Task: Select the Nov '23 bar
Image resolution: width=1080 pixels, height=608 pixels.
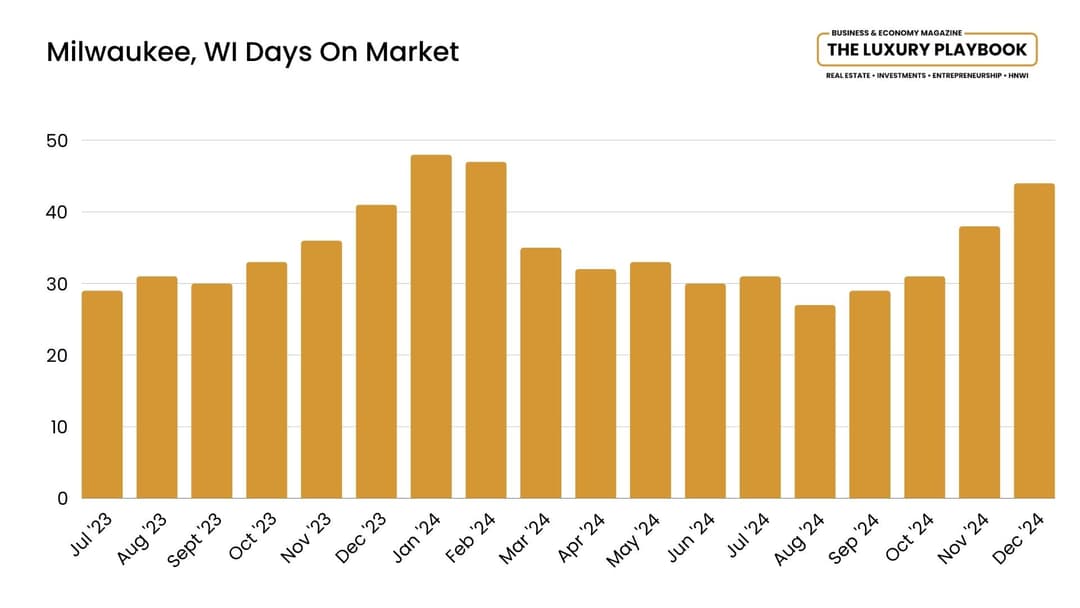Action: (x=322, y=369)
